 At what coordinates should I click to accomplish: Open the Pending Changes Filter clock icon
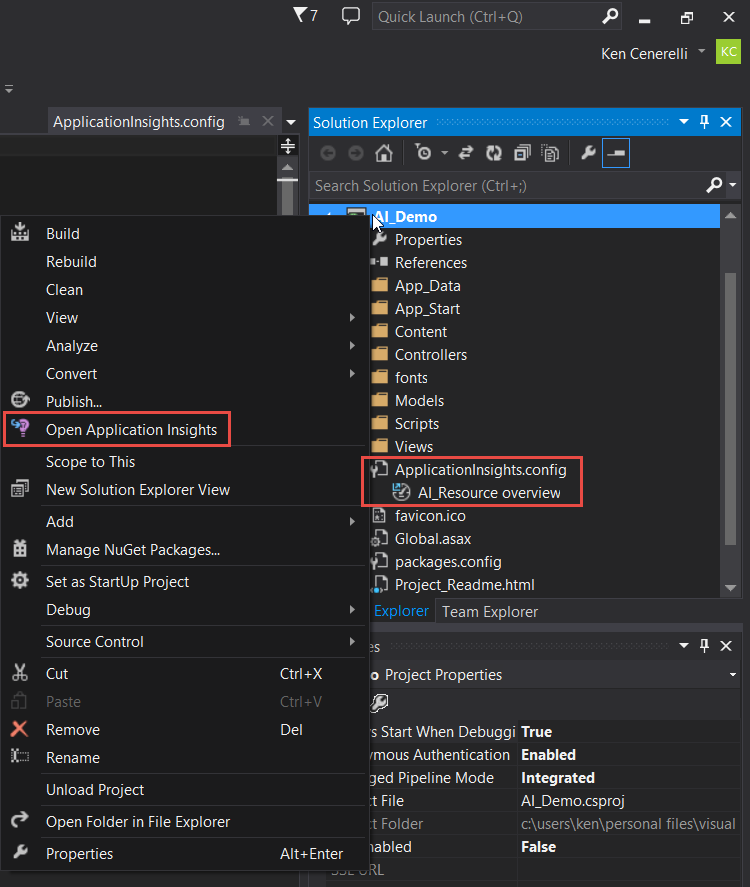(423, 153)
